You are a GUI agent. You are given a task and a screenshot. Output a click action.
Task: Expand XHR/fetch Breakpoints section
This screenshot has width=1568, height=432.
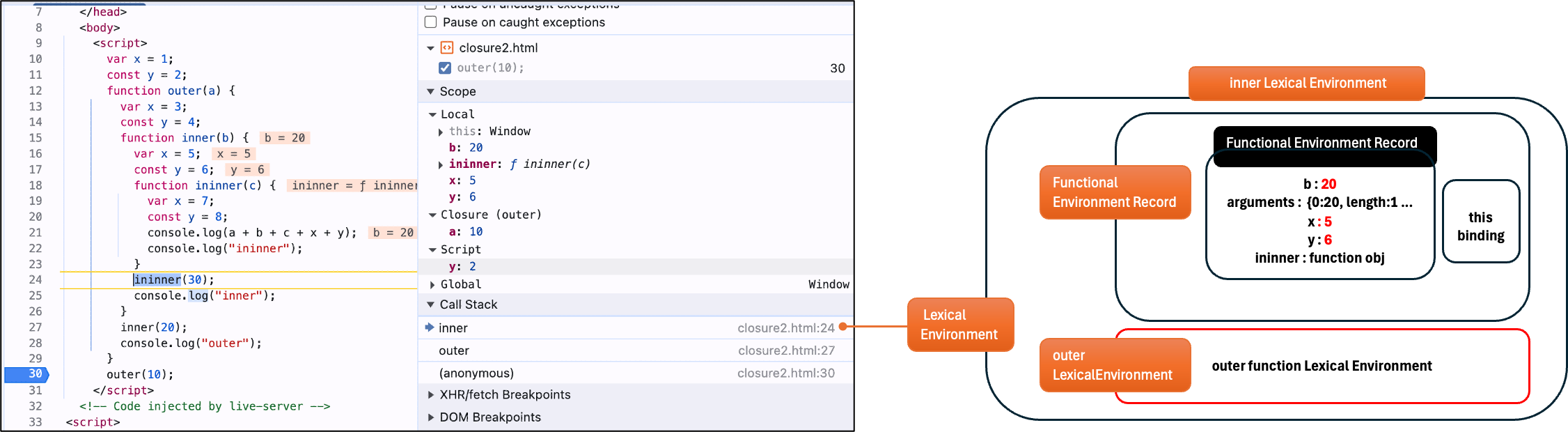pyautogui.click(x=430, y=395)
